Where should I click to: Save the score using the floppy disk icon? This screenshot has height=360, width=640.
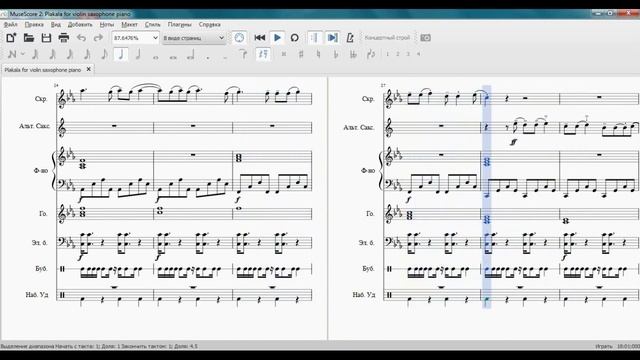(46, 38)
